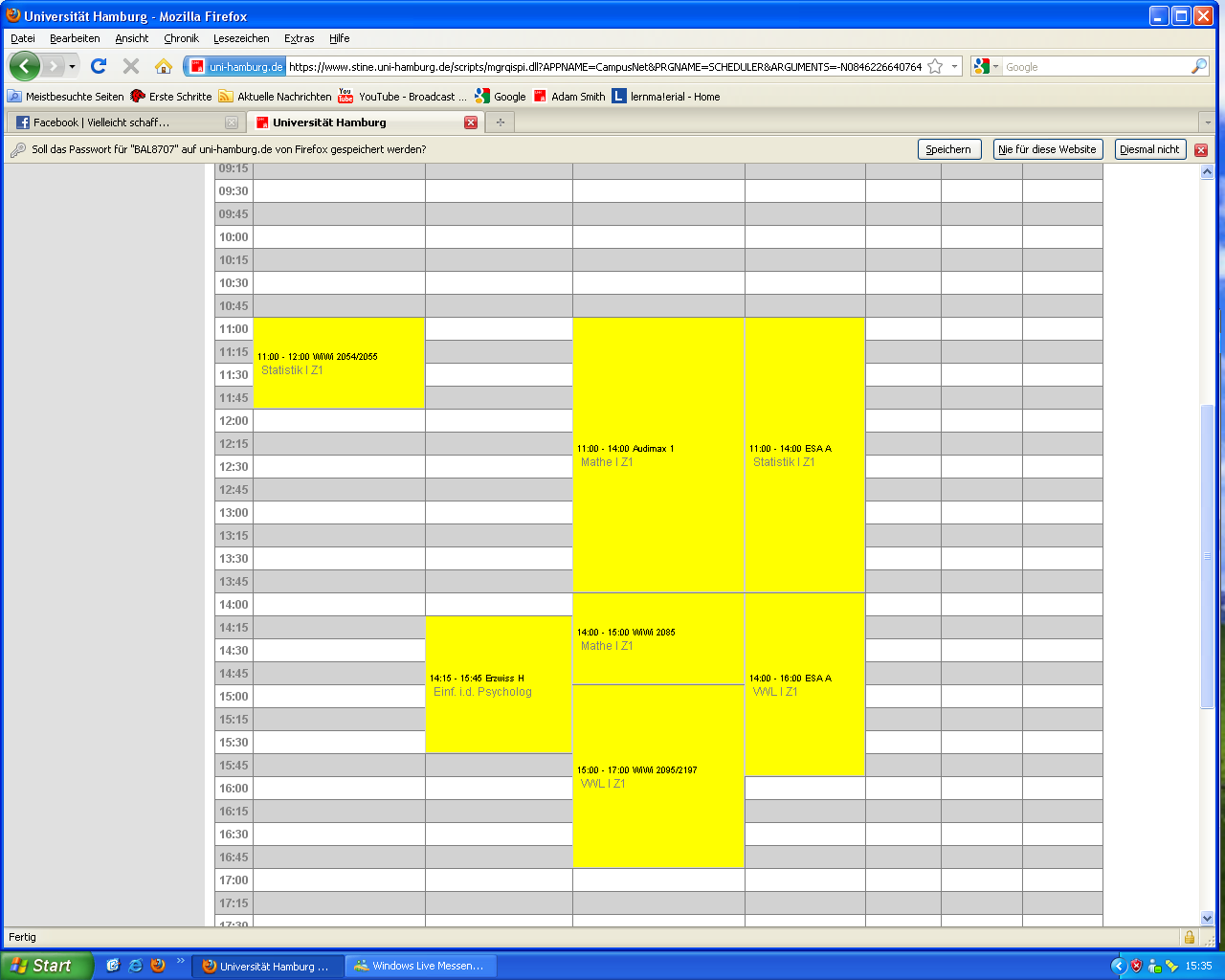Dismiss the password notification bar with X
The height and width of the screenshot is (980, 1225).
click(x=1201, y=150)
